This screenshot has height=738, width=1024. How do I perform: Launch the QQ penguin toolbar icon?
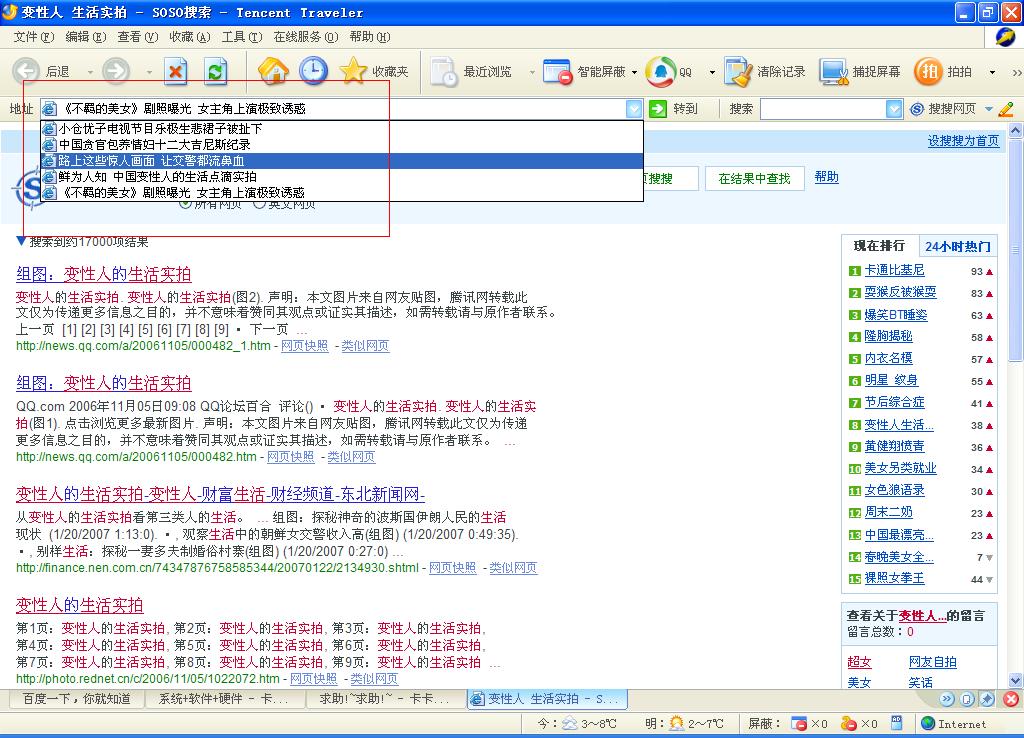[660, 71]
